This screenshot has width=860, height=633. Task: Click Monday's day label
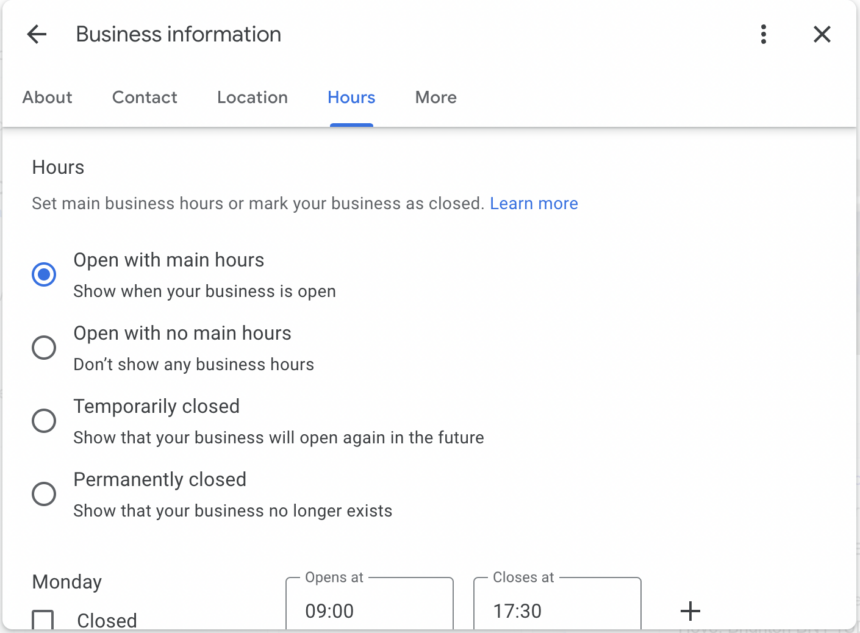[x=66, y=581]
